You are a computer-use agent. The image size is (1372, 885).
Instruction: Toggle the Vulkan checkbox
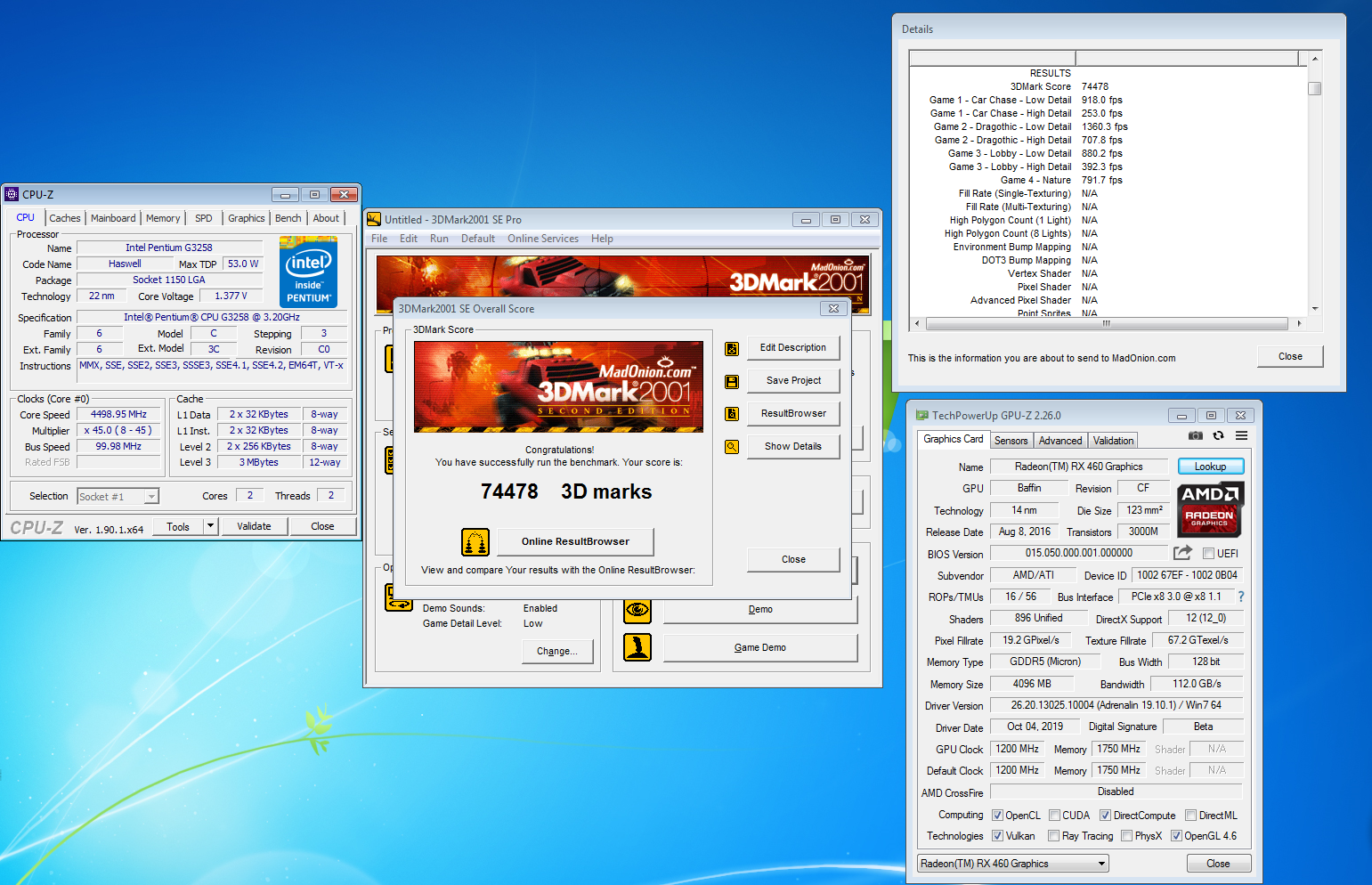[x=998, y=835]
